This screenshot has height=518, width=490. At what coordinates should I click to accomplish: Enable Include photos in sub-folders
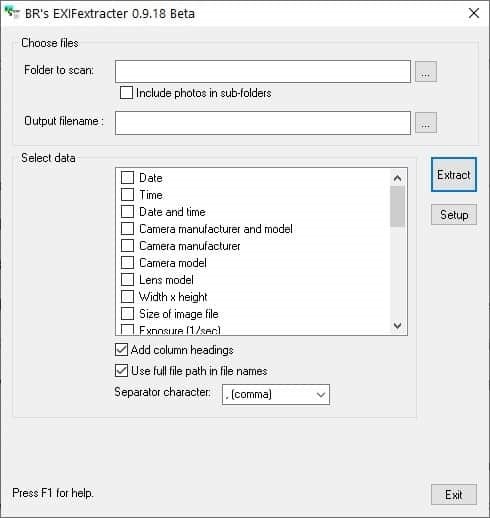(x=126, y=93)
